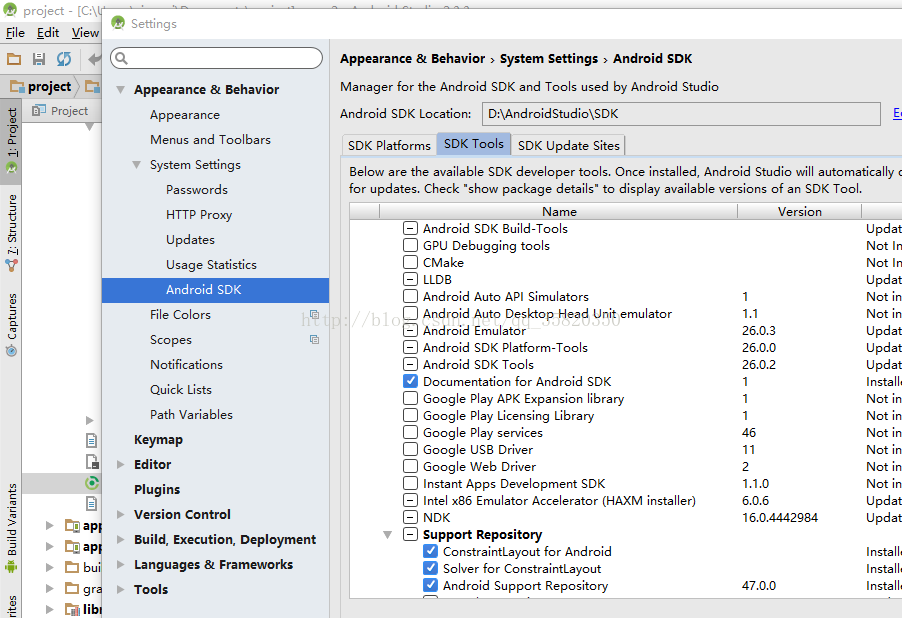902x618 pixels.
Task: Expand the Version Control settings group
Action: coord(121,515)
